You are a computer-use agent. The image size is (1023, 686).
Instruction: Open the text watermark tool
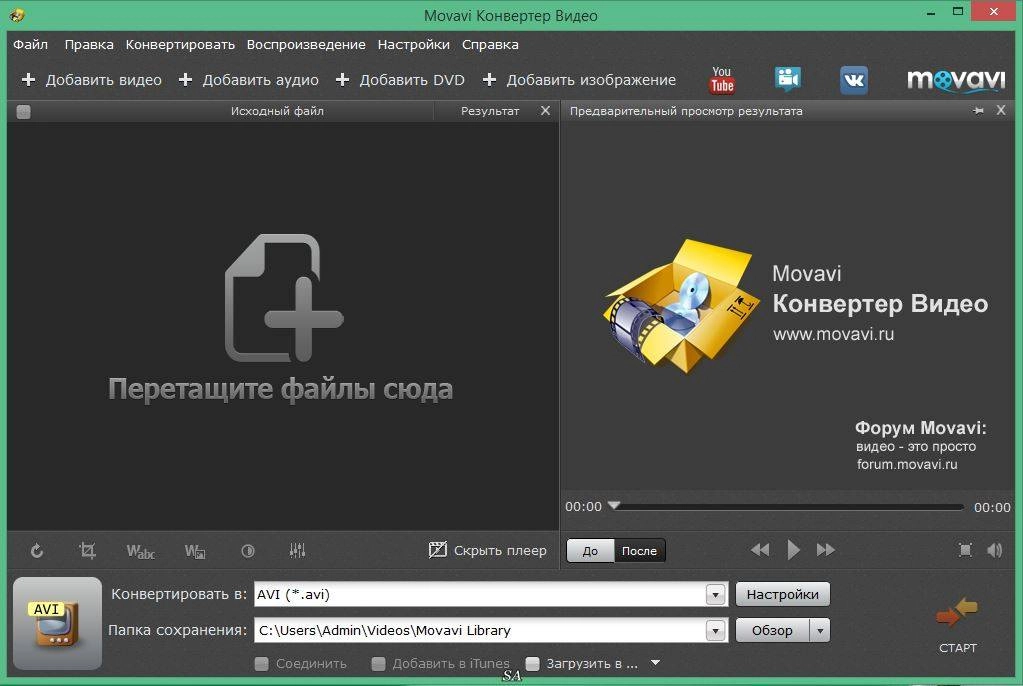coord(140,551)
